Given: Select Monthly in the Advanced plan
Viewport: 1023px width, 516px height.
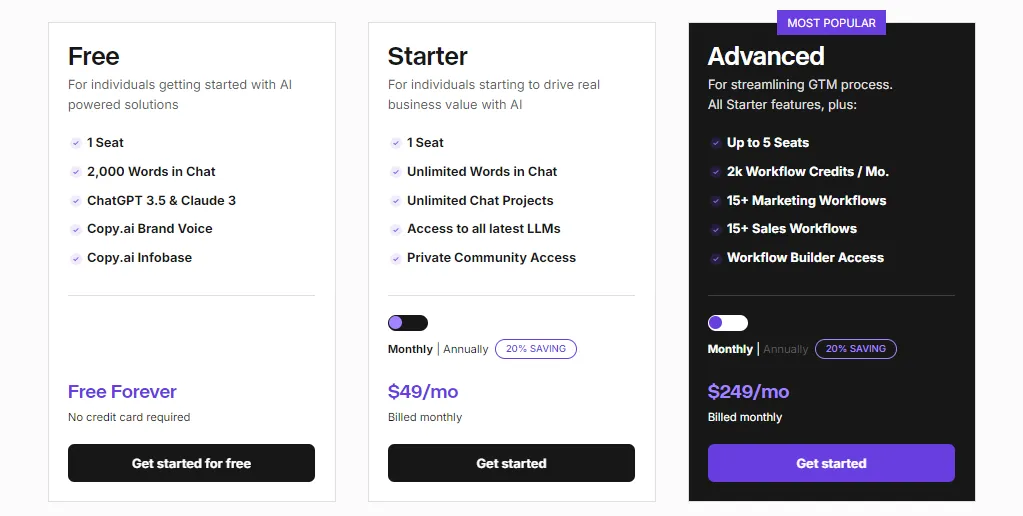Looking at the screenshot, I should click(x=730, y=349).
